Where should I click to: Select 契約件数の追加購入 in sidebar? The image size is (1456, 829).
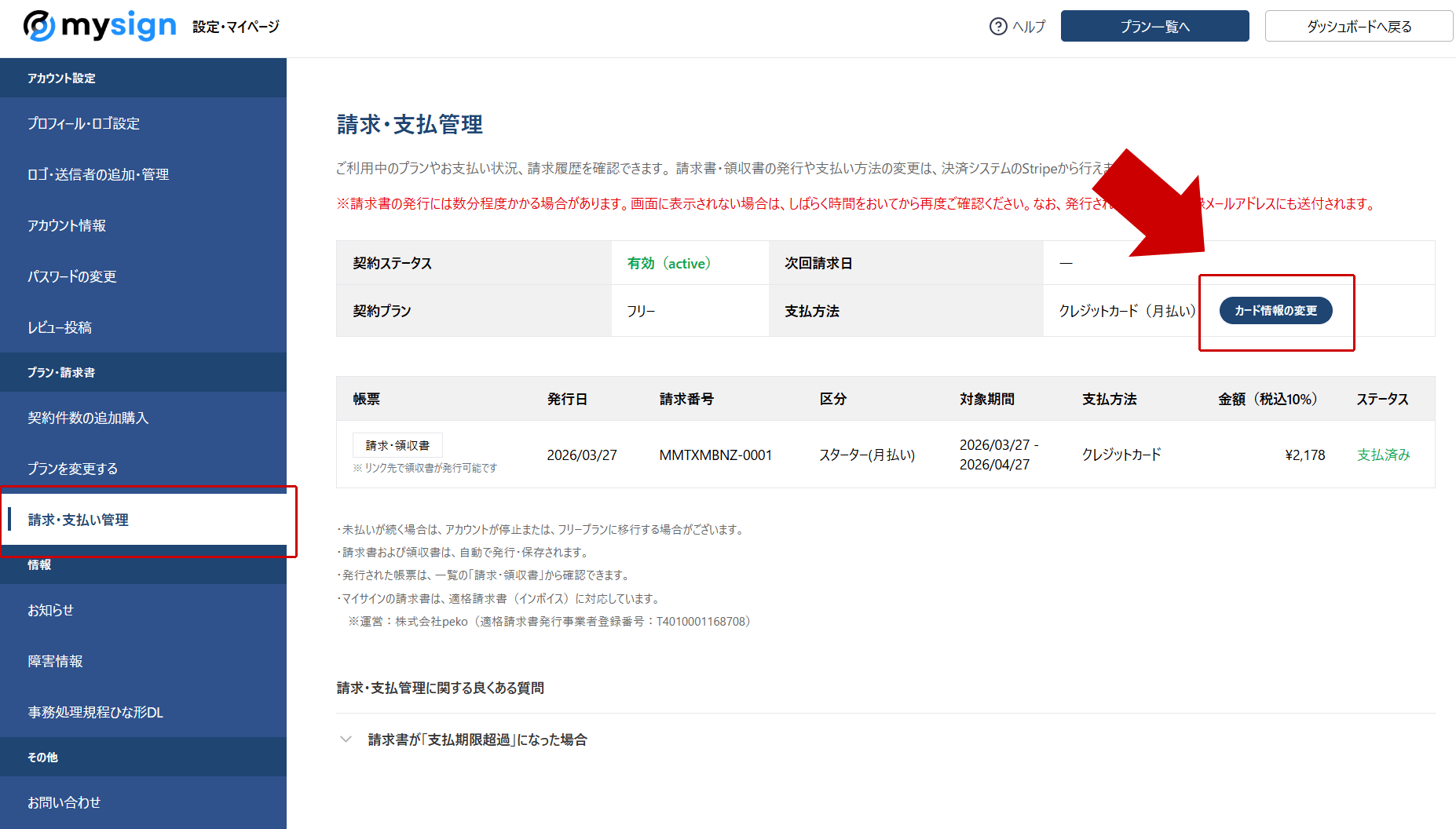coord(86,418)
